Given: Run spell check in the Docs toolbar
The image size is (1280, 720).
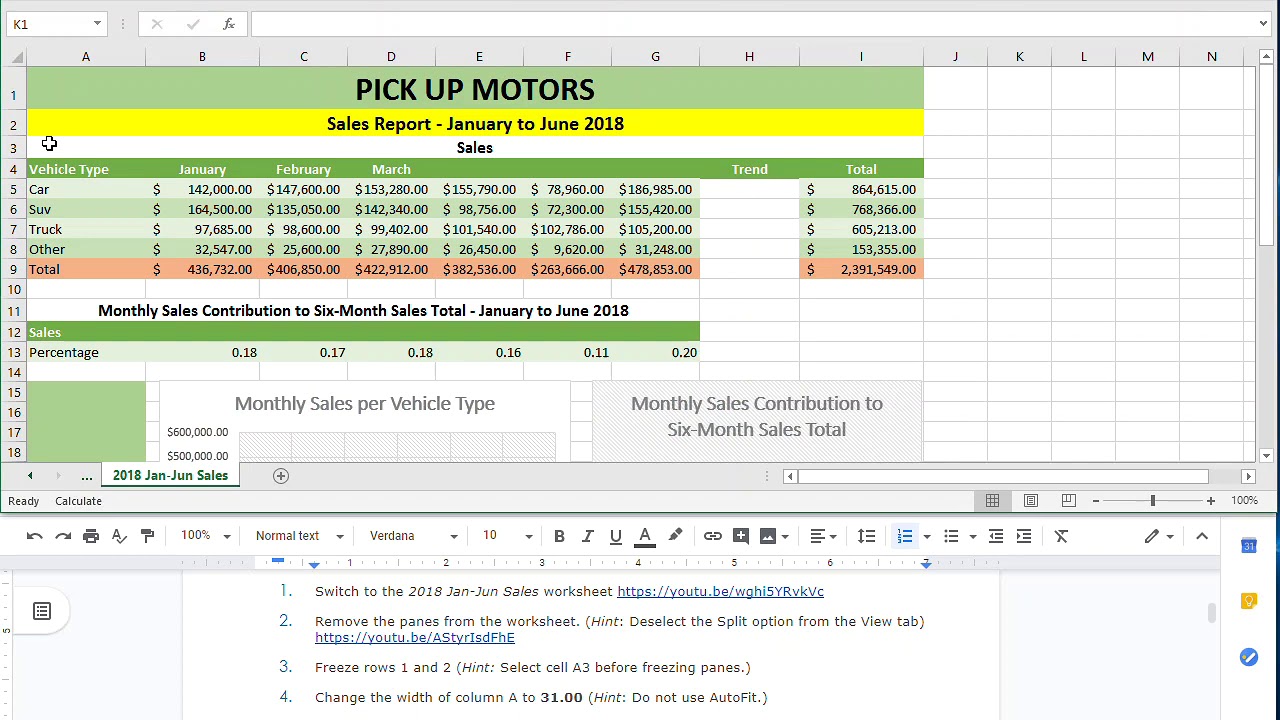Looking at the screenshot, I should click(x=119, y=536).
